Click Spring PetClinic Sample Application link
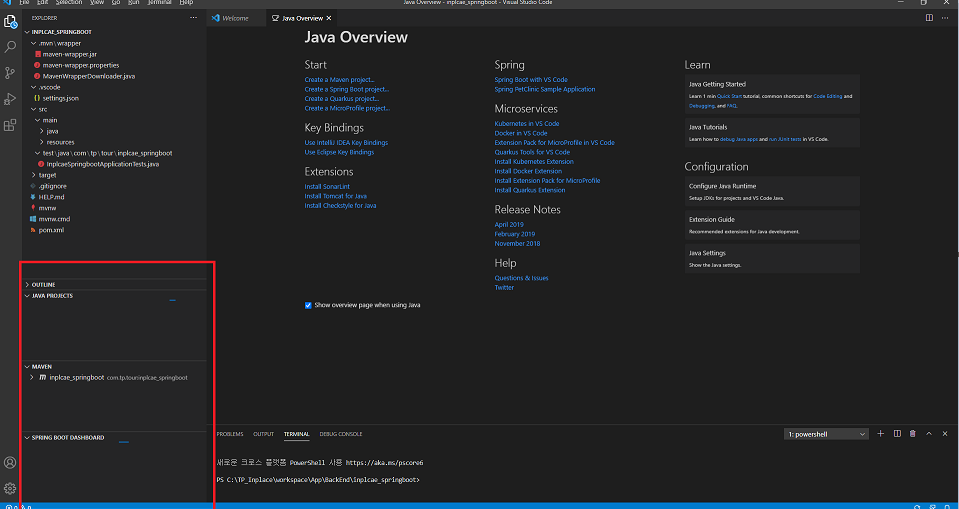The width and height of the screenshot is (959, 509). point(545,89)
